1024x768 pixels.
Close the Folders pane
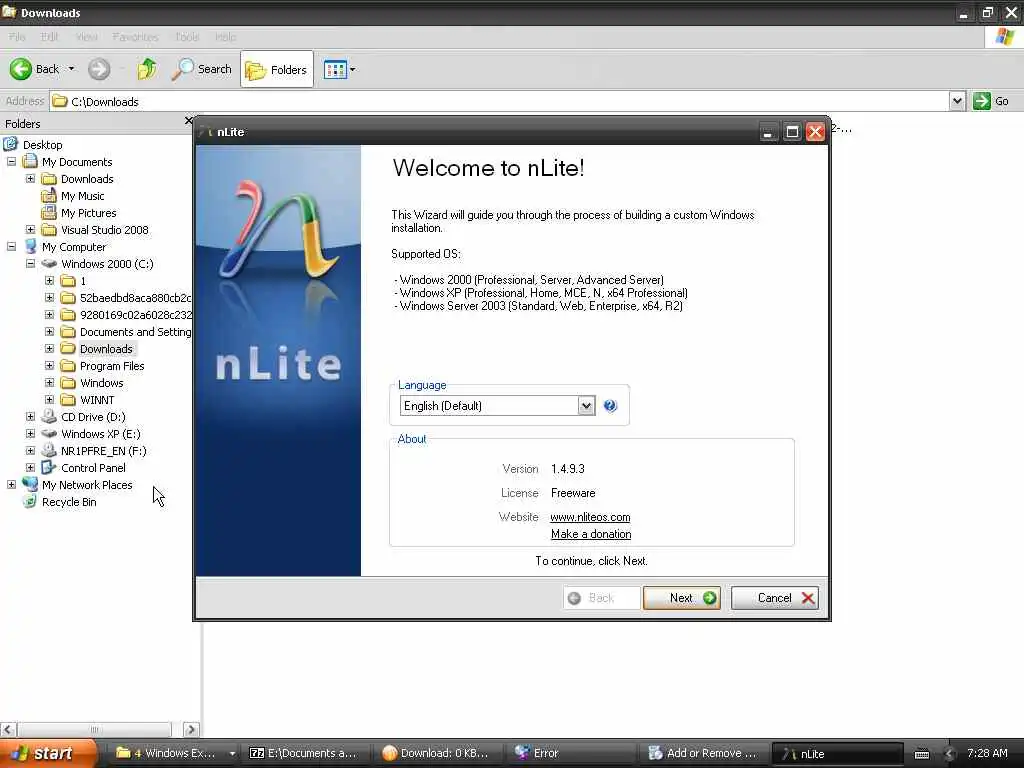tap(188, 121)
